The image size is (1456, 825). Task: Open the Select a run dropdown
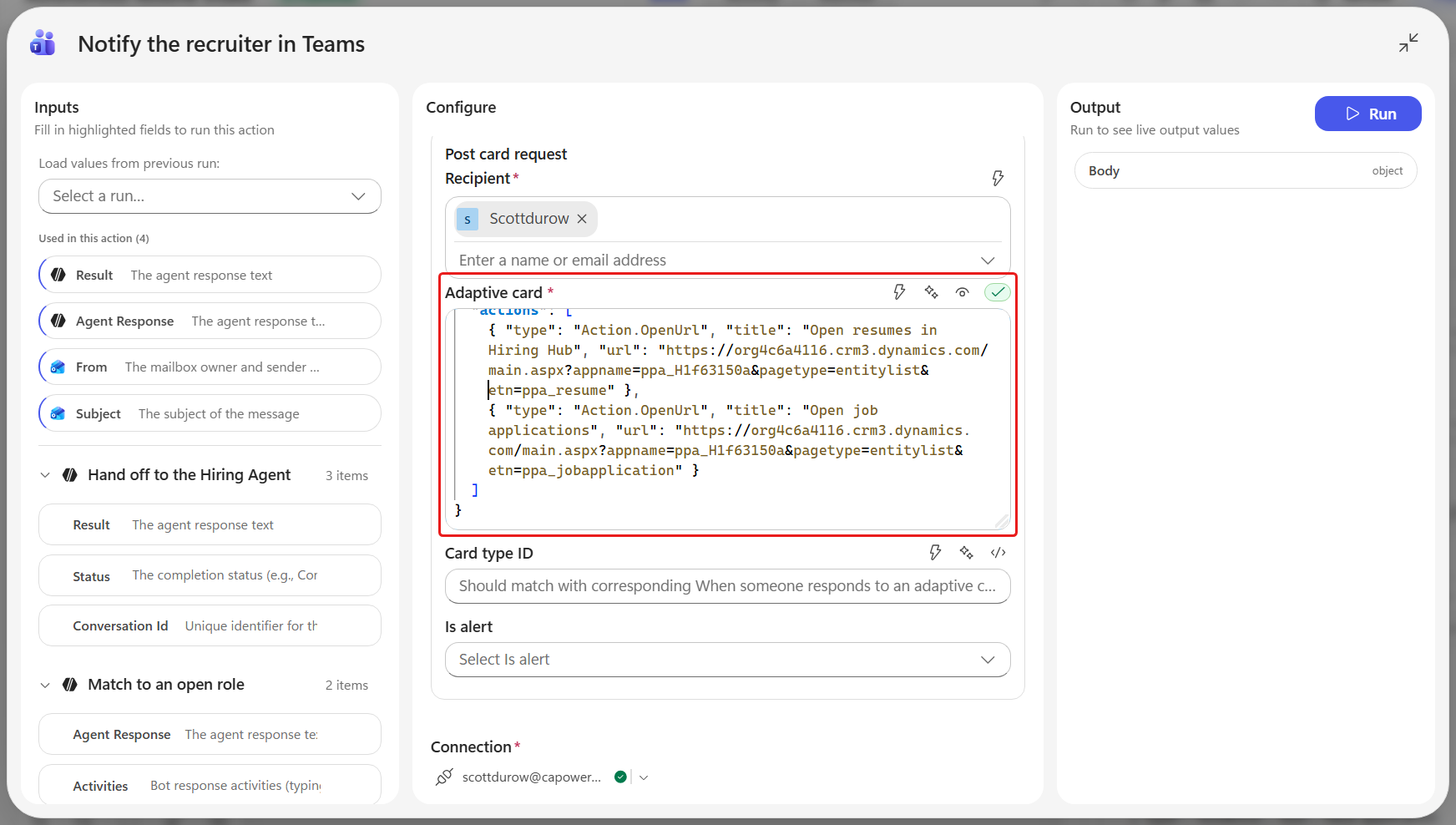[210, 196]
